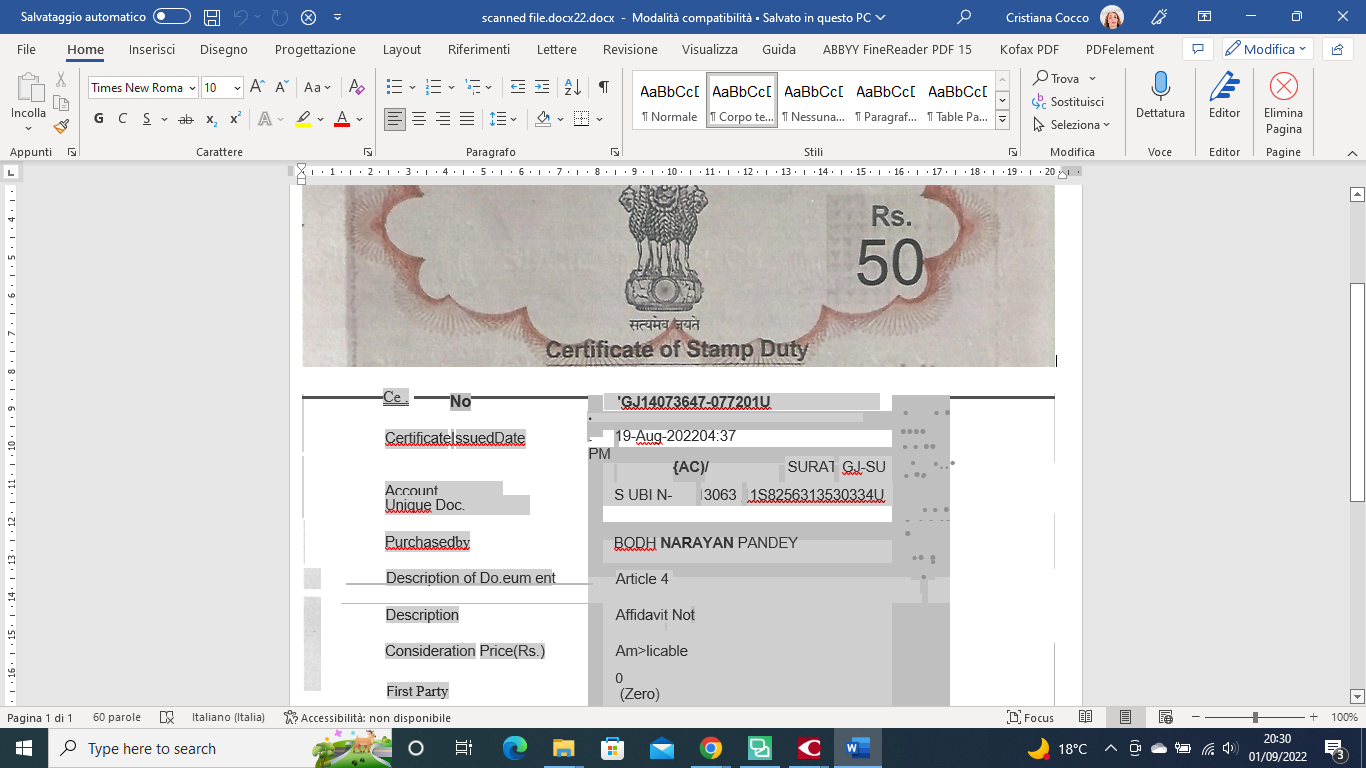The image size is (1366, 768).
Task: Click the Sostituisci replace button
Action: [x=1069, y=102]
